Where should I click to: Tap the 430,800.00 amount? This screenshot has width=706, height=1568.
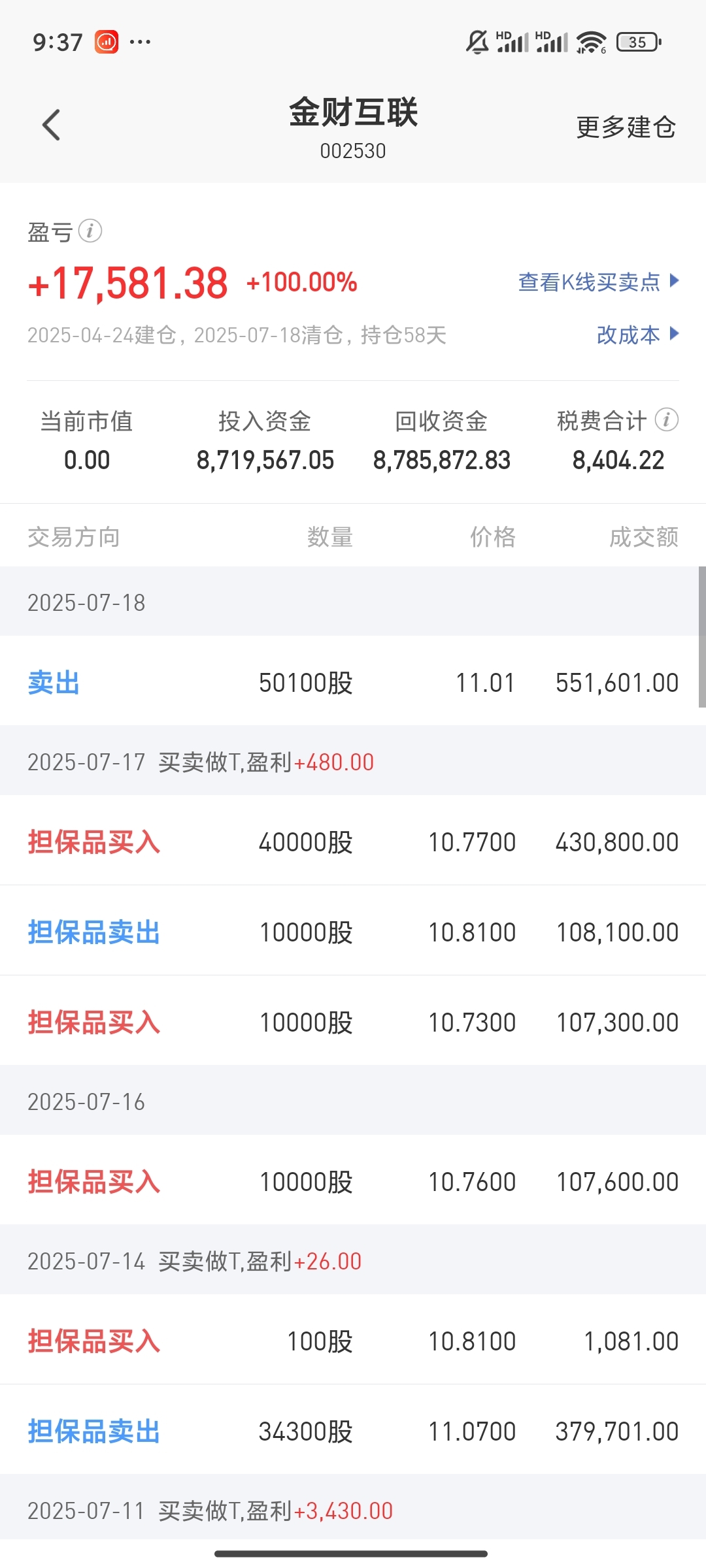pos(617,842)
